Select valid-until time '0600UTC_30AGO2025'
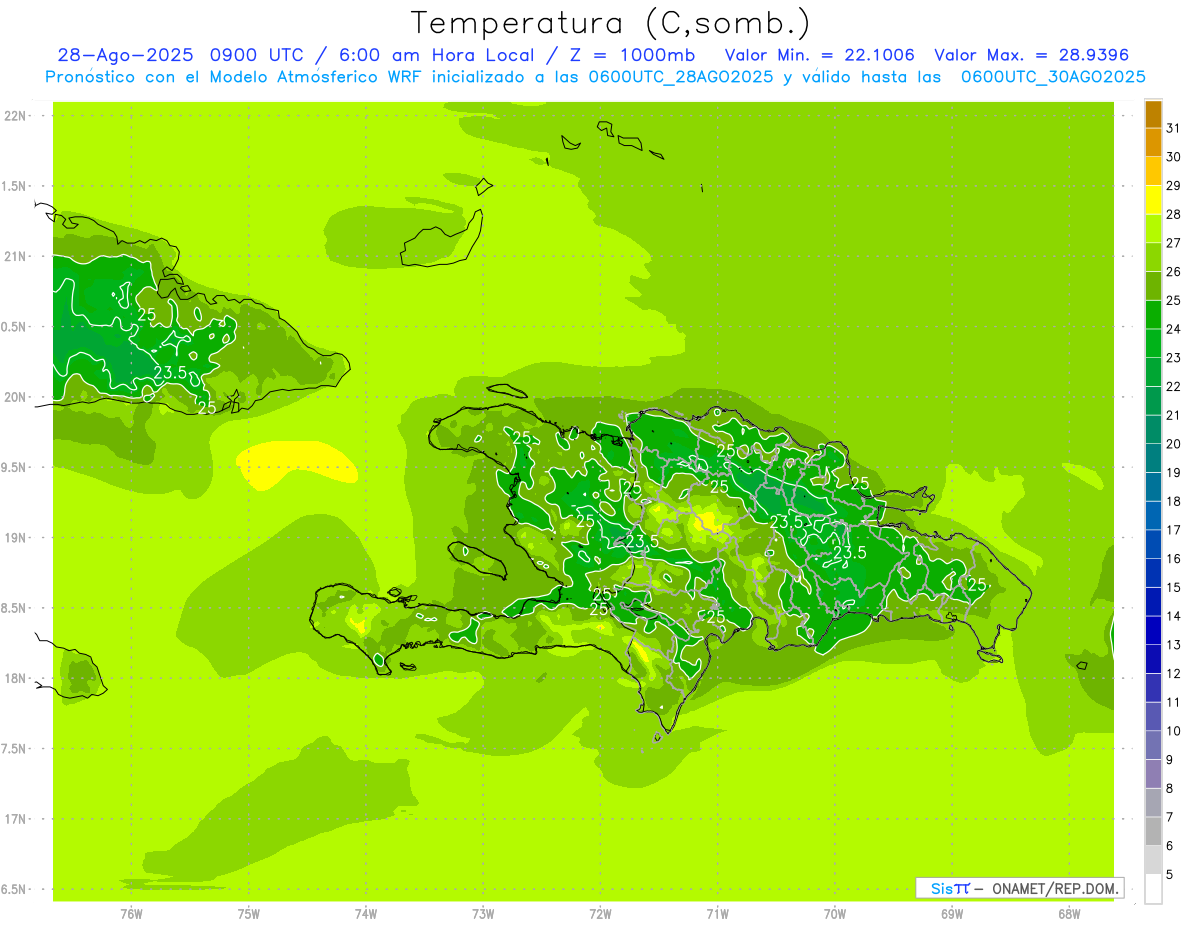 (1053, 77)
